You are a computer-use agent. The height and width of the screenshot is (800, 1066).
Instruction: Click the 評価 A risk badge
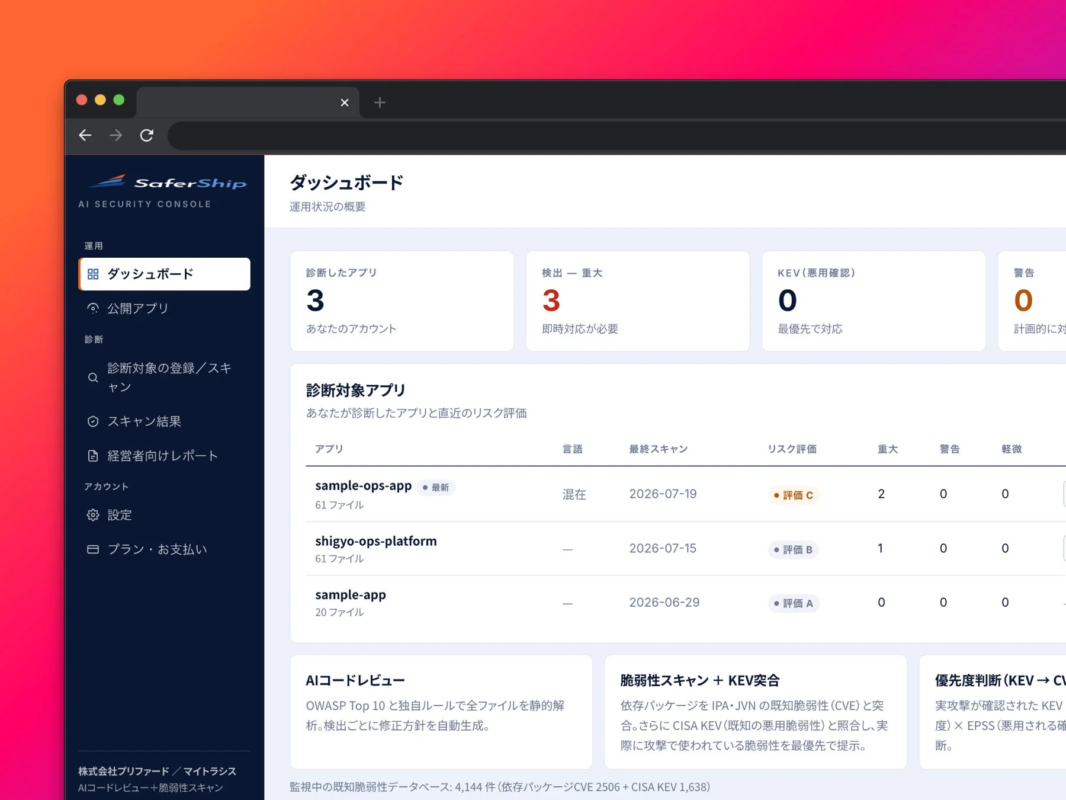(x=793, y=603)
